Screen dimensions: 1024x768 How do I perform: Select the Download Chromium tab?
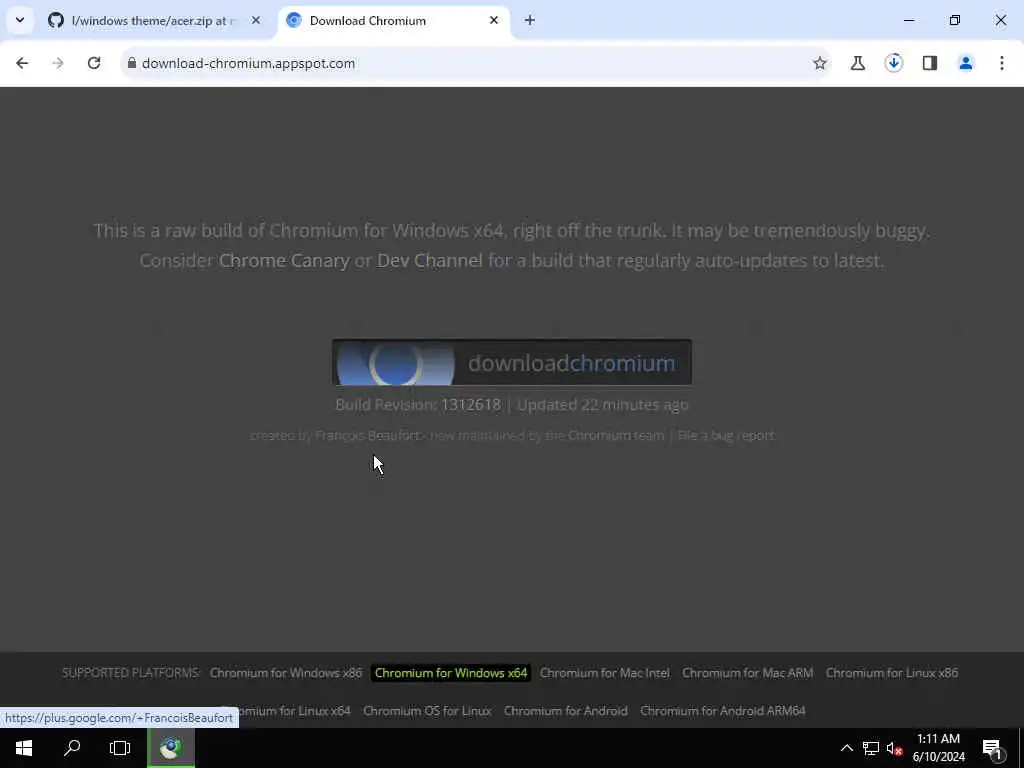click(394, 21)
